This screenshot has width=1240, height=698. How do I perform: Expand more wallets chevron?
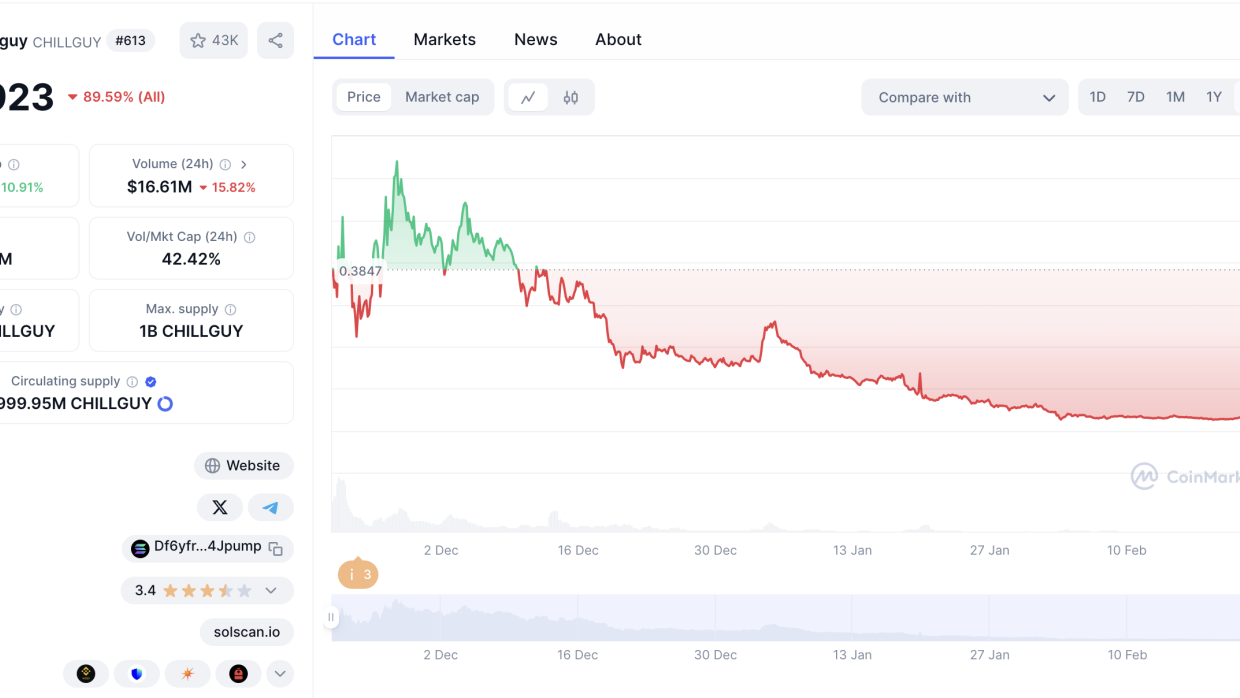click(x=280, y=674)
